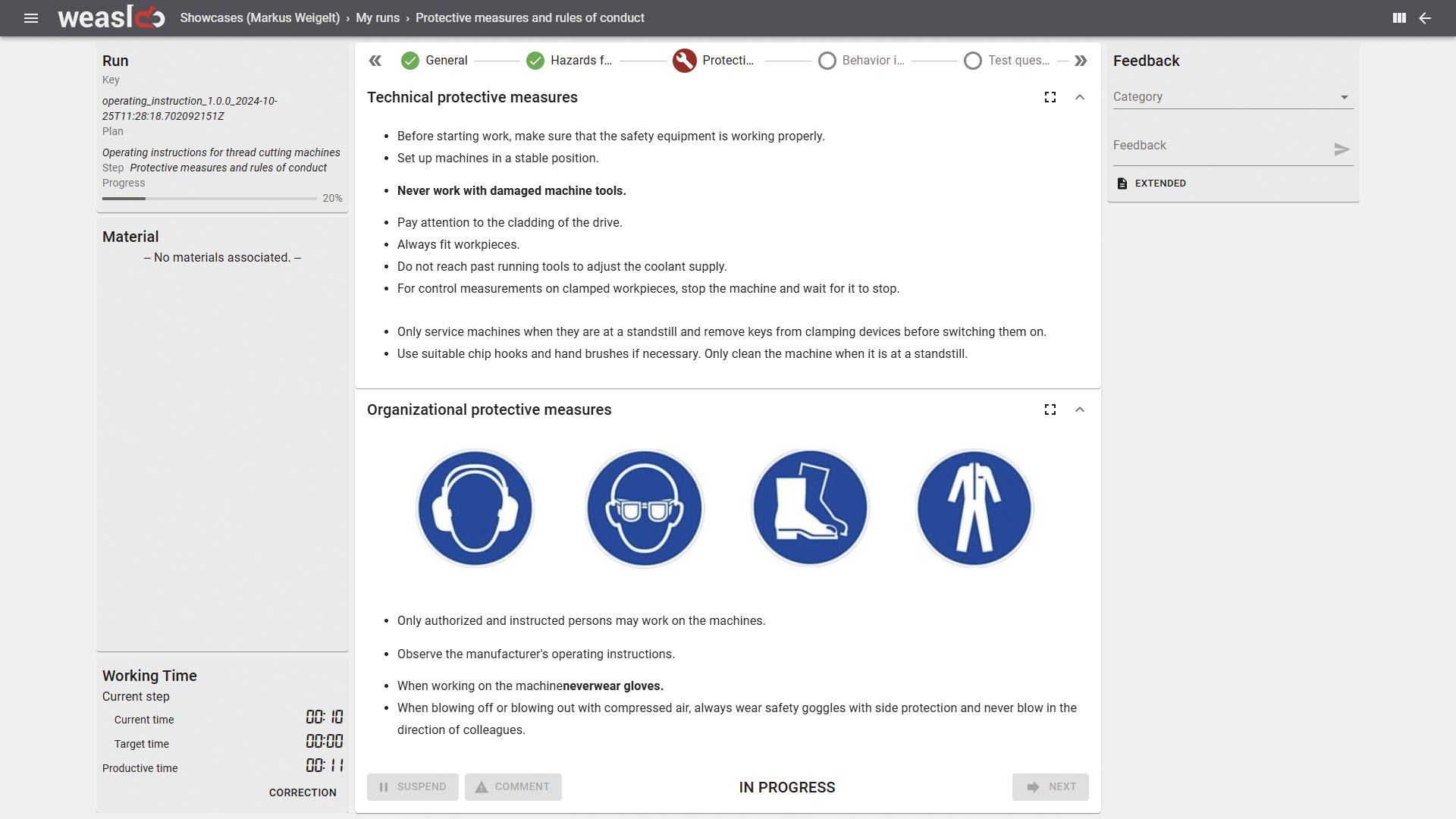Send the feedback with the send icon

(1342, 149)
